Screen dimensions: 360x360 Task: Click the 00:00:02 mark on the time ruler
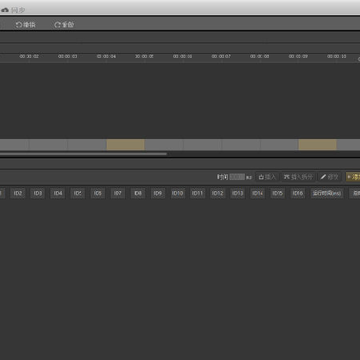[29, 57]
